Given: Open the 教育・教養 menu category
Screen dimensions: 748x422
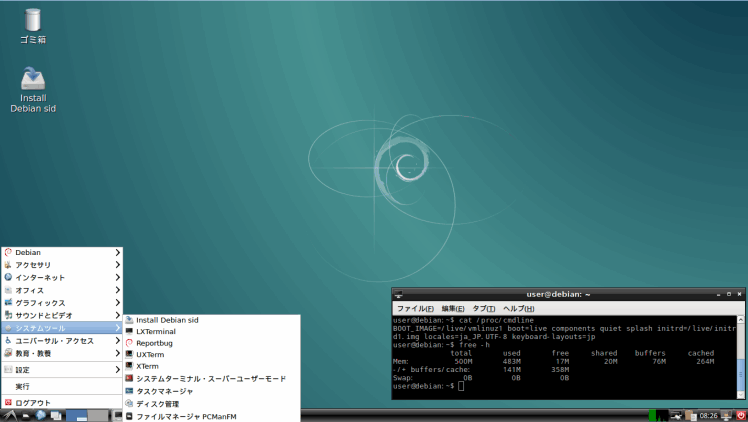Looking at the screenshot, I should (x=62, y=353).
